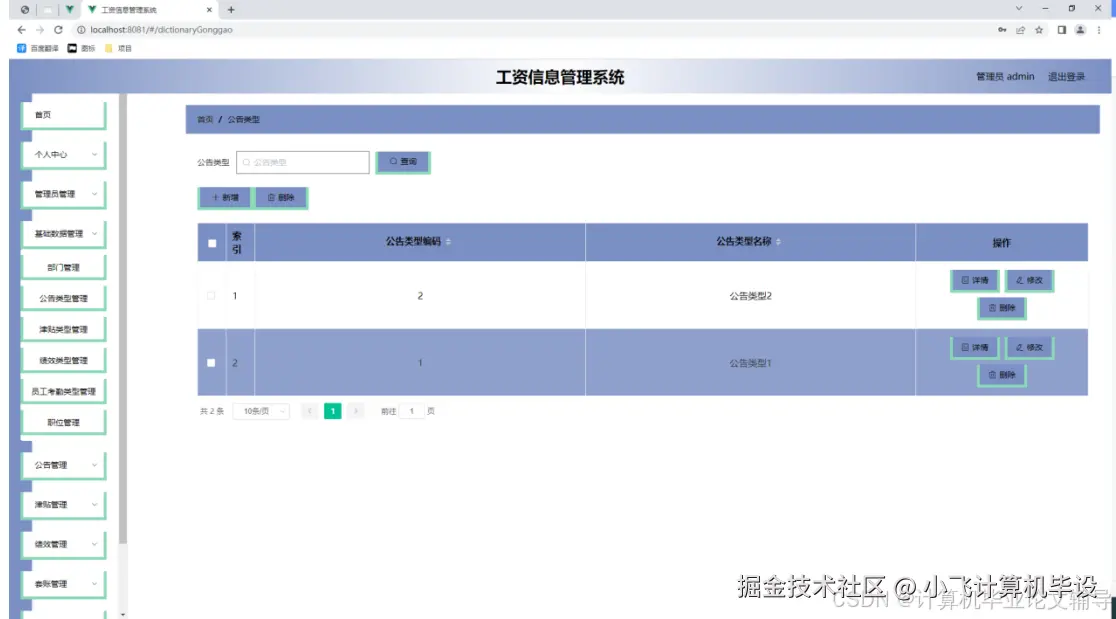This screenshot has width=1116, height=619.
Task: Click the 删除 batch delete button above table
Action: (281, 197)
